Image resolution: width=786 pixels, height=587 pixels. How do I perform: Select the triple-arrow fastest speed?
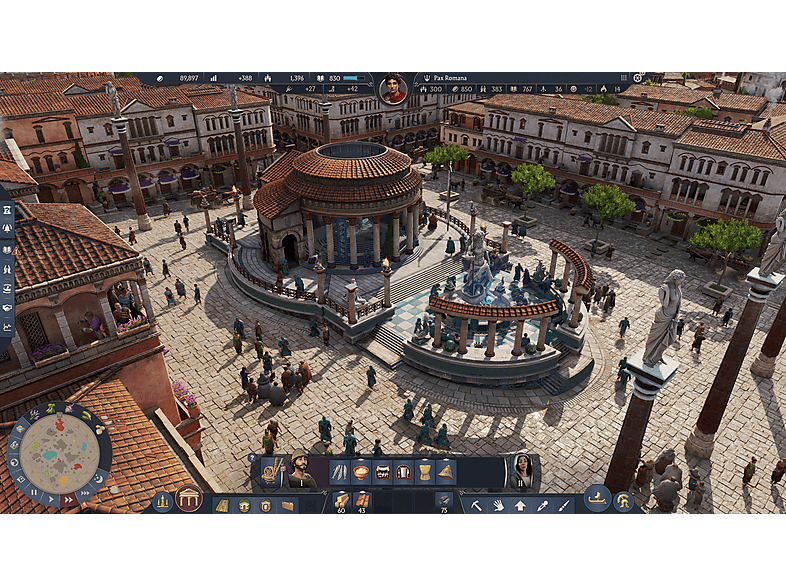click(86, 493)
